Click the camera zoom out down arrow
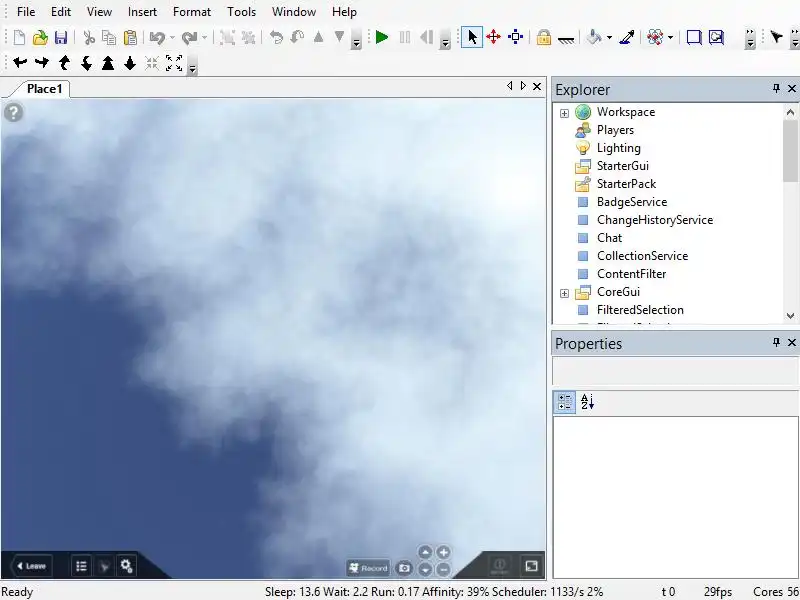 (130, 63)
